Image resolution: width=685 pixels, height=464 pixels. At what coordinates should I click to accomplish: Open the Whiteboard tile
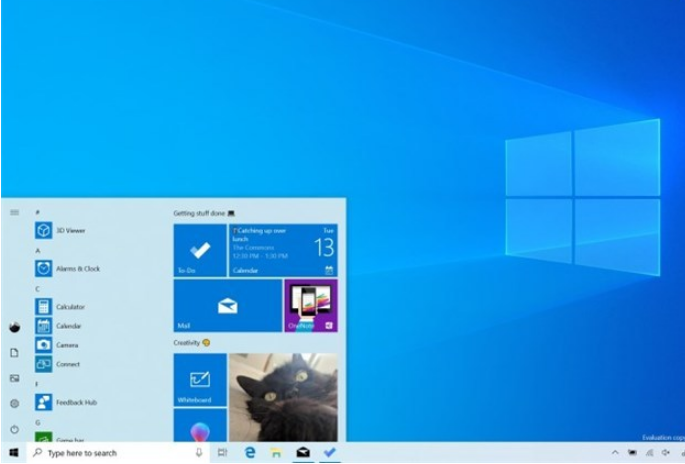(x=200, y=380)
